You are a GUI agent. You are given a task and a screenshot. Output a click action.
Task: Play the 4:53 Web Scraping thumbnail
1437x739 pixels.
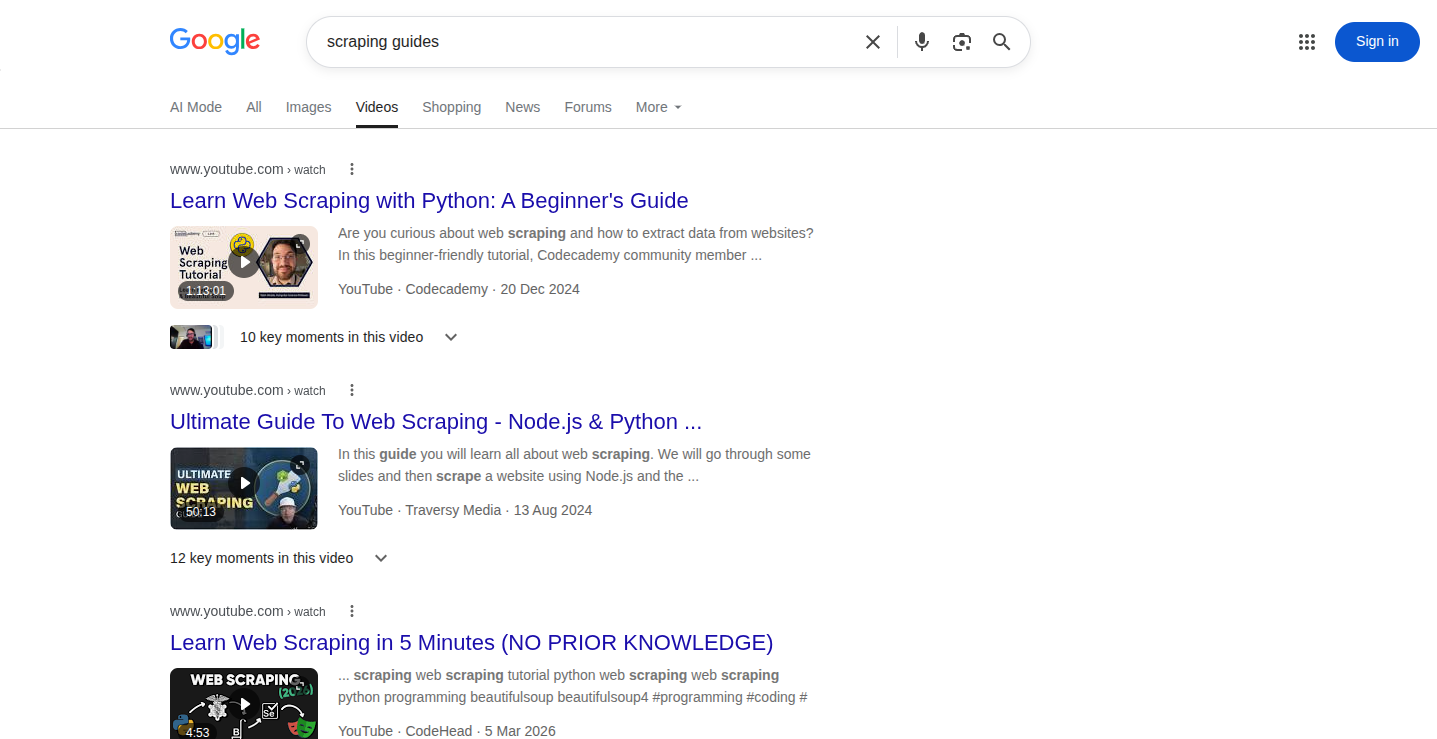pyautogui.click(x=244, y=704)
